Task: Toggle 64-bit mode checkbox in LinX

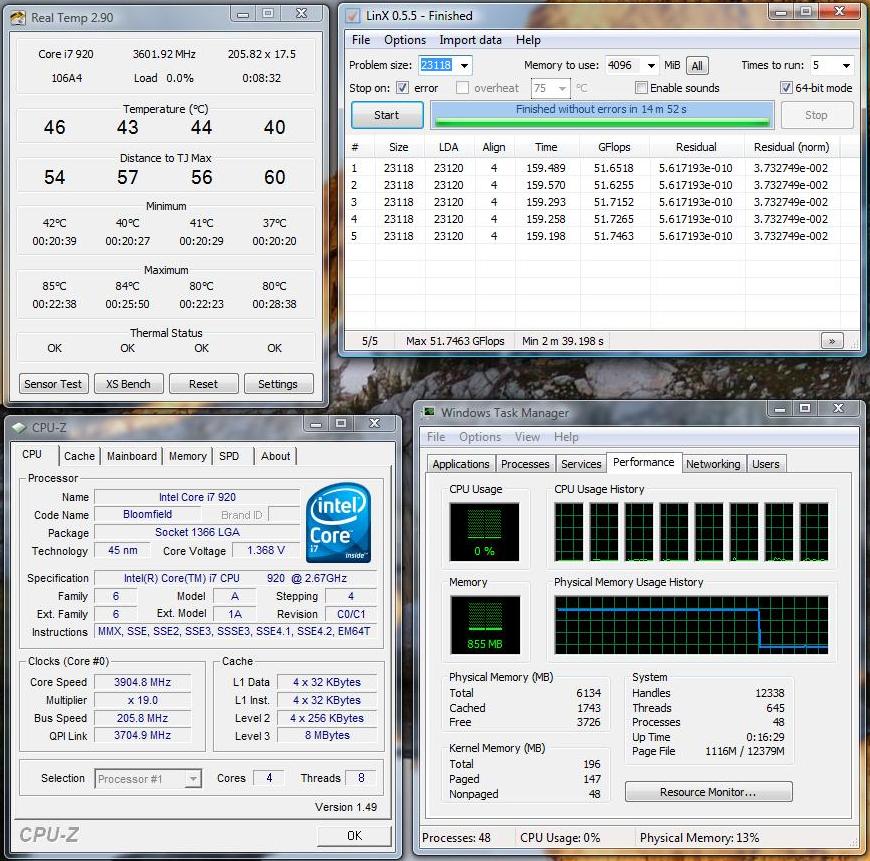Action: (786, 88)
